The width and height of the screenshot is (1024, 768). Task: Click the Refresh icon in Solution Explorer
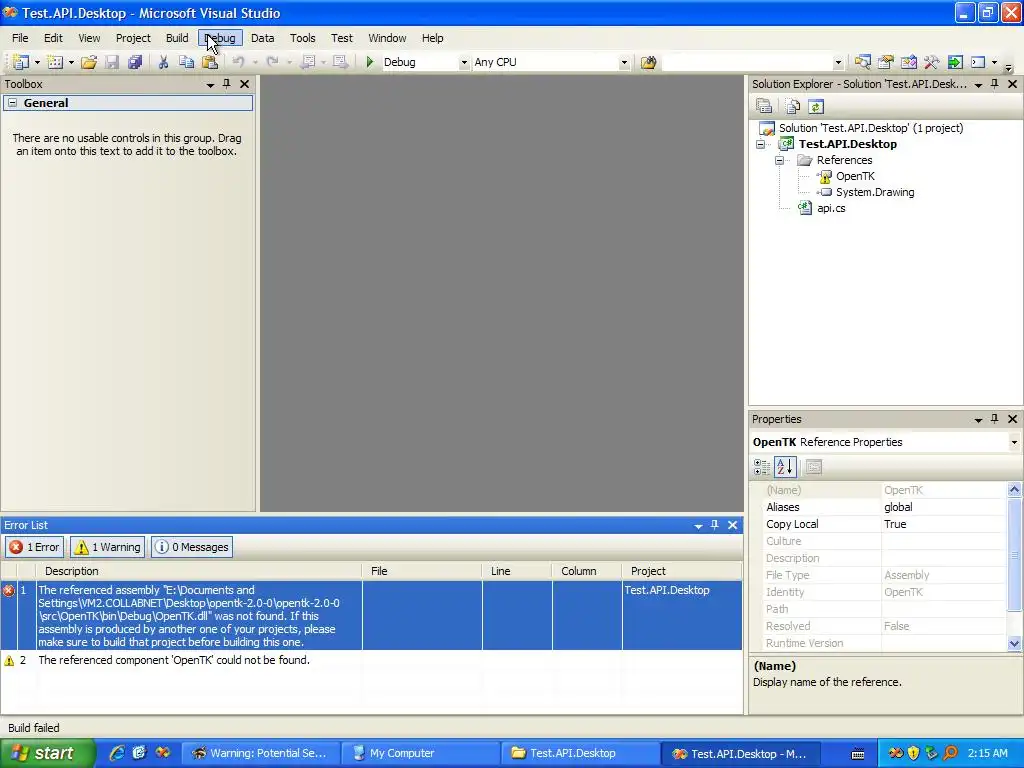pyautogui.click(x=816, y=106)
